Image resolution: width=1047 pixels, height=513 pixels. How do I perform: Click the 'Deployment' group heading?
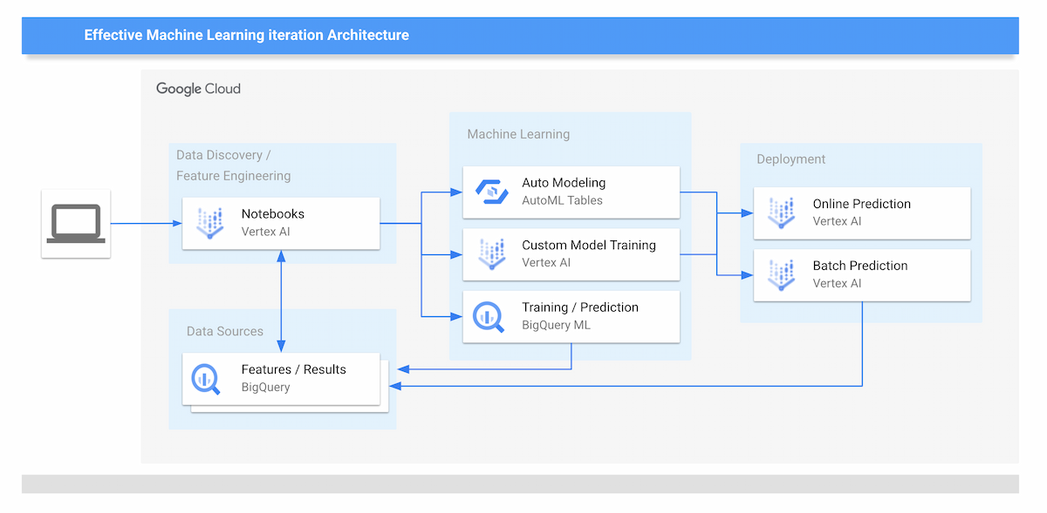[x=791, y=160]
